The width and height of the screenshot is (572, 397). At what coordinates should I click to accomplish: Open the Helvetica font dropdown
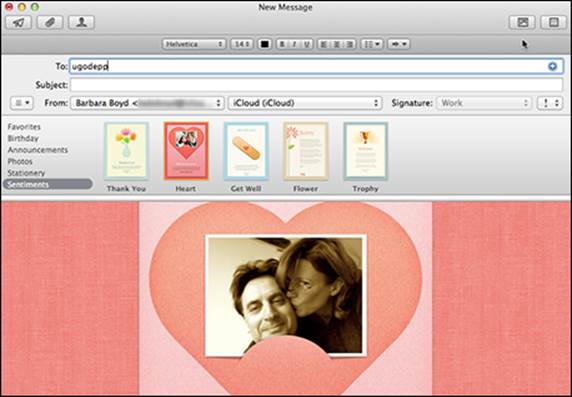coord(194,44)
